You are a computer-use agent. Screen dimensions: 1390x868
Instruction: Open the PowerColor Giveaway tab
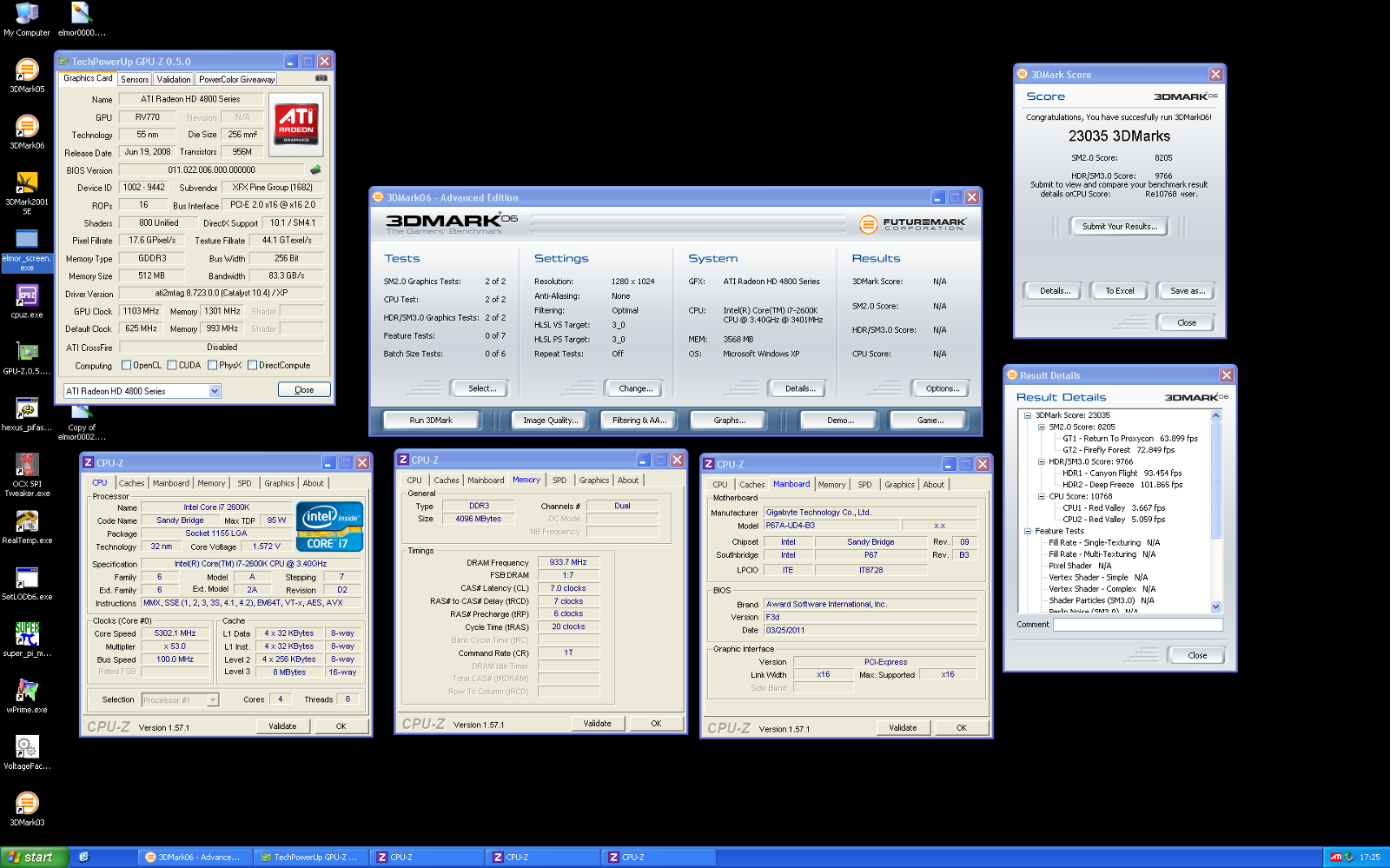(x=236, y=79)
